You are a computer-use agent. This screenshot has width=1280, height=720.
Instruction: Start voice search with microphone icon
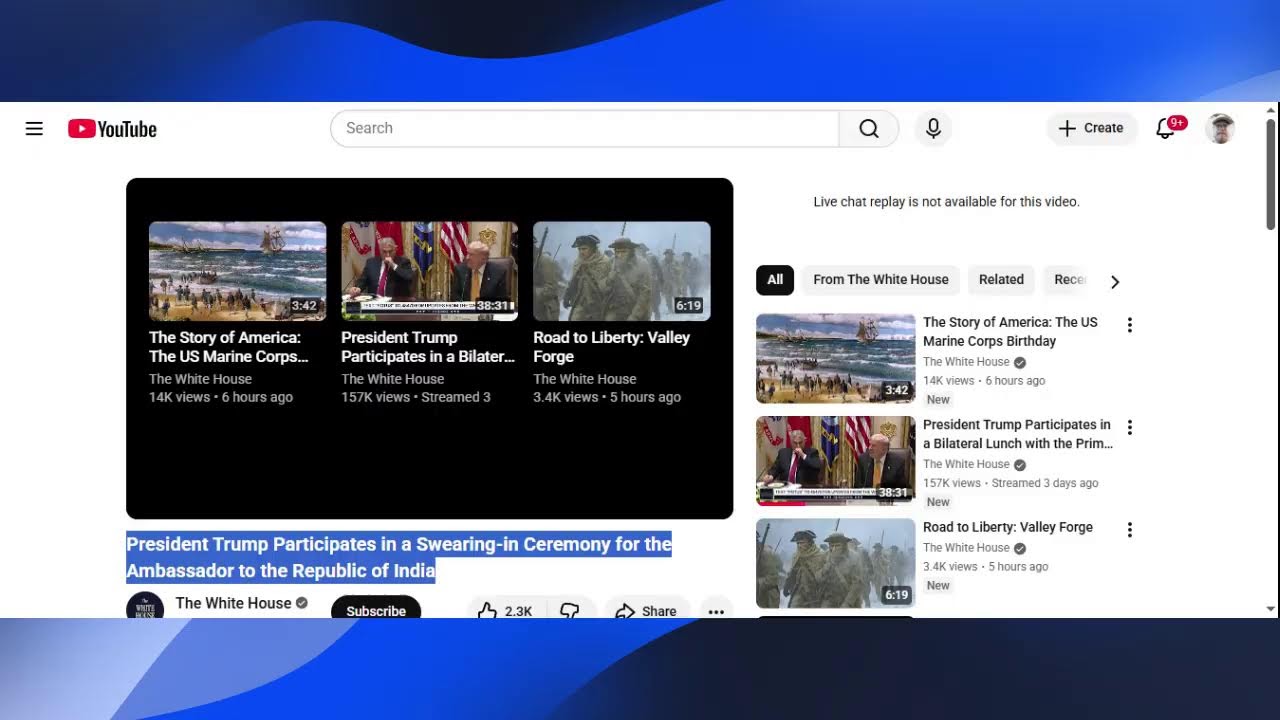coord(933,128)
